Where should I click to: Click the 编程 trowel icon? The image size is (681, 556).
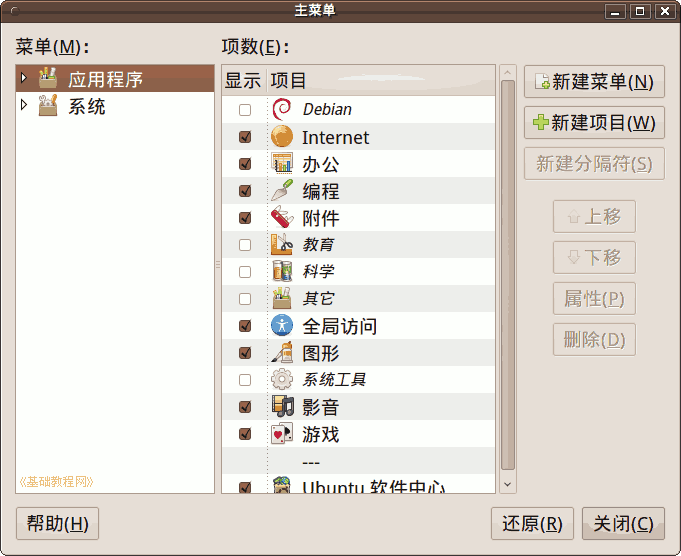[281, 190]
